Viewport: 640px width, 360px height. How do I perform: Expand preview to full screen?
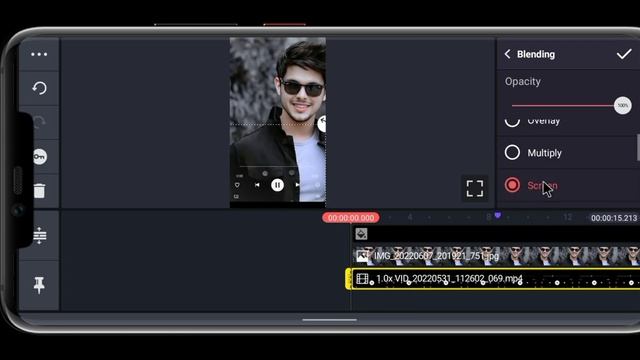click(x=475, y=189)
